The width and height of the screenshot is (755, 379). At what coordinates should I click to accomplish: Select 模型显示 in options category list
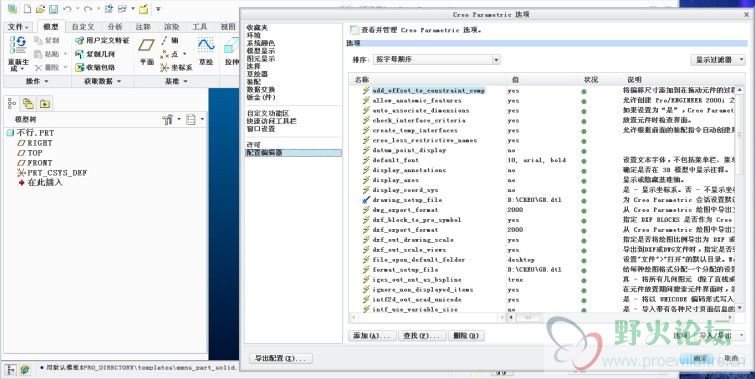[261, 51]
